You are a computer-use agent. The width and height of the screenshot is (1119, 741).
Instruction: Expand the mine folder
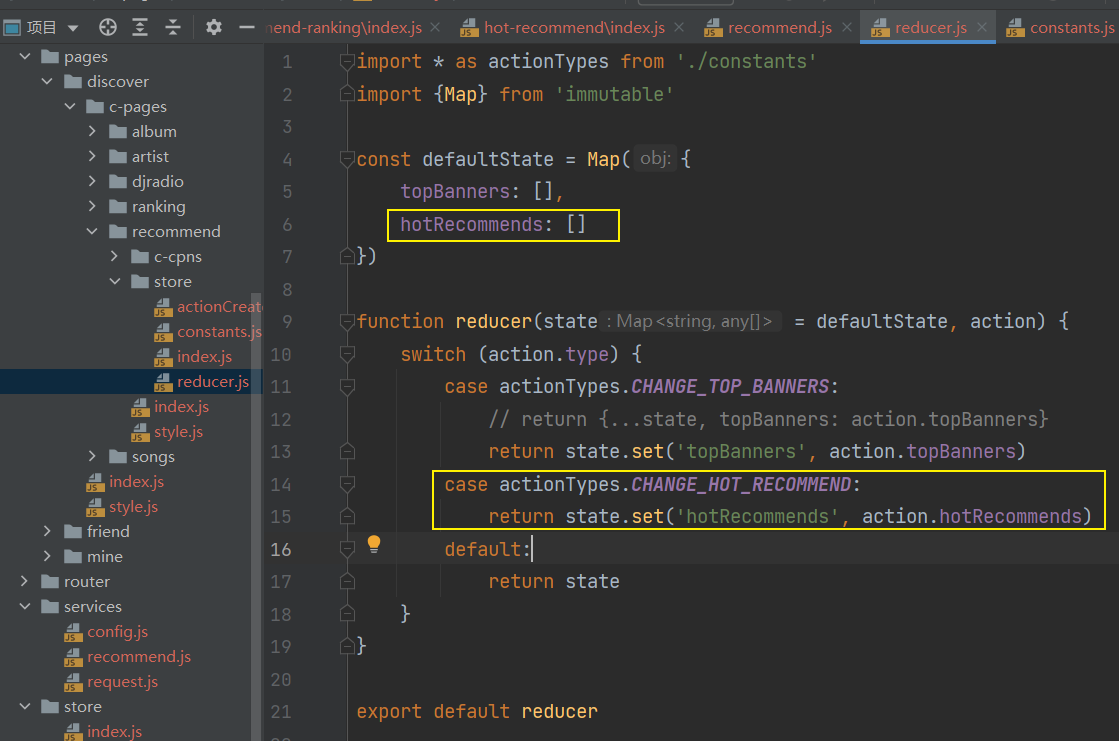pos(47,555)
